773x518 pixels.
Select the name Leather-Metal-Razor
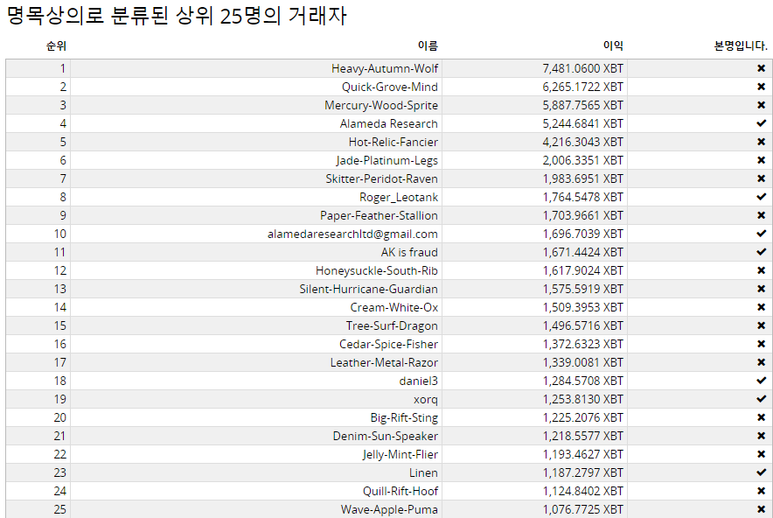pos(384,362)
